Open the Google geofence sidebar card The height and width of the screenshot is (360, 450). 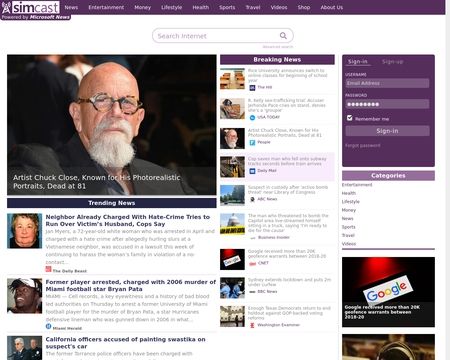click(x=388, y=292)
